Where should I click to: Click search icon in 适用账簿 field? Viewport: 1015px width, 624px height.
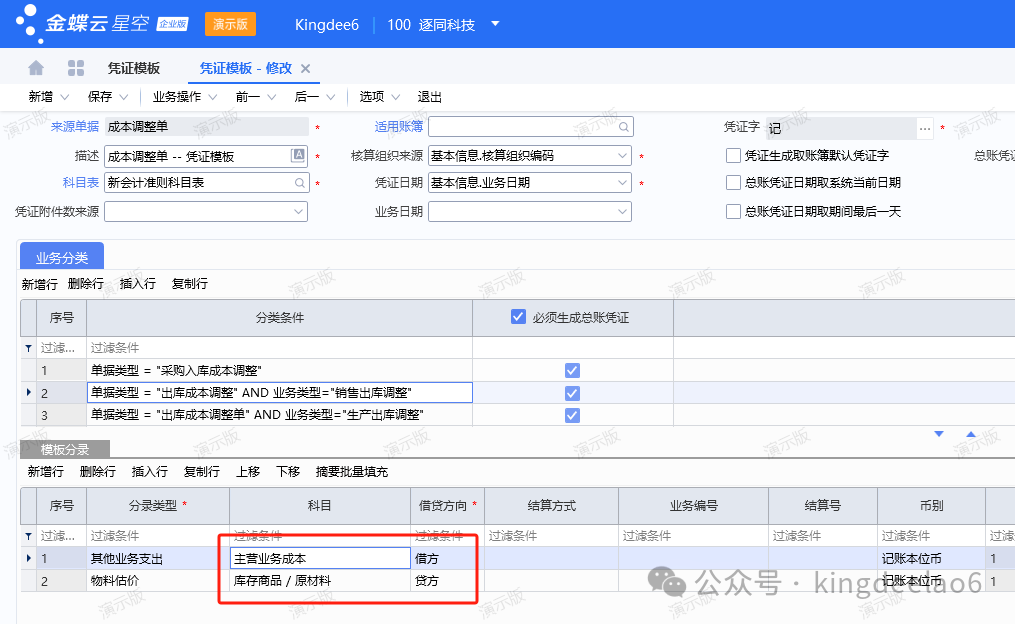pyautogui.click(x=623, y=127)
